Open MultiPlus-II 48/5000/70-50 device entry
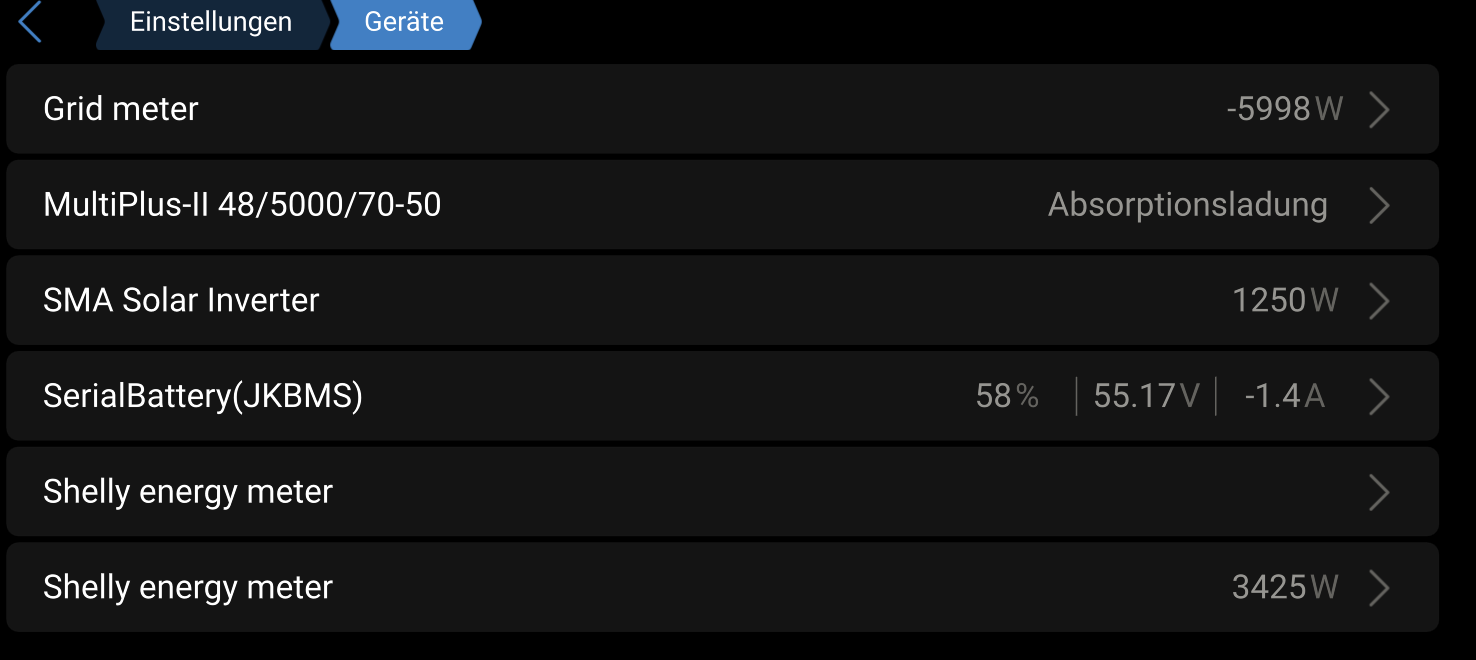The width and height of the screenshot is (1476, 660). click(722, 205)
